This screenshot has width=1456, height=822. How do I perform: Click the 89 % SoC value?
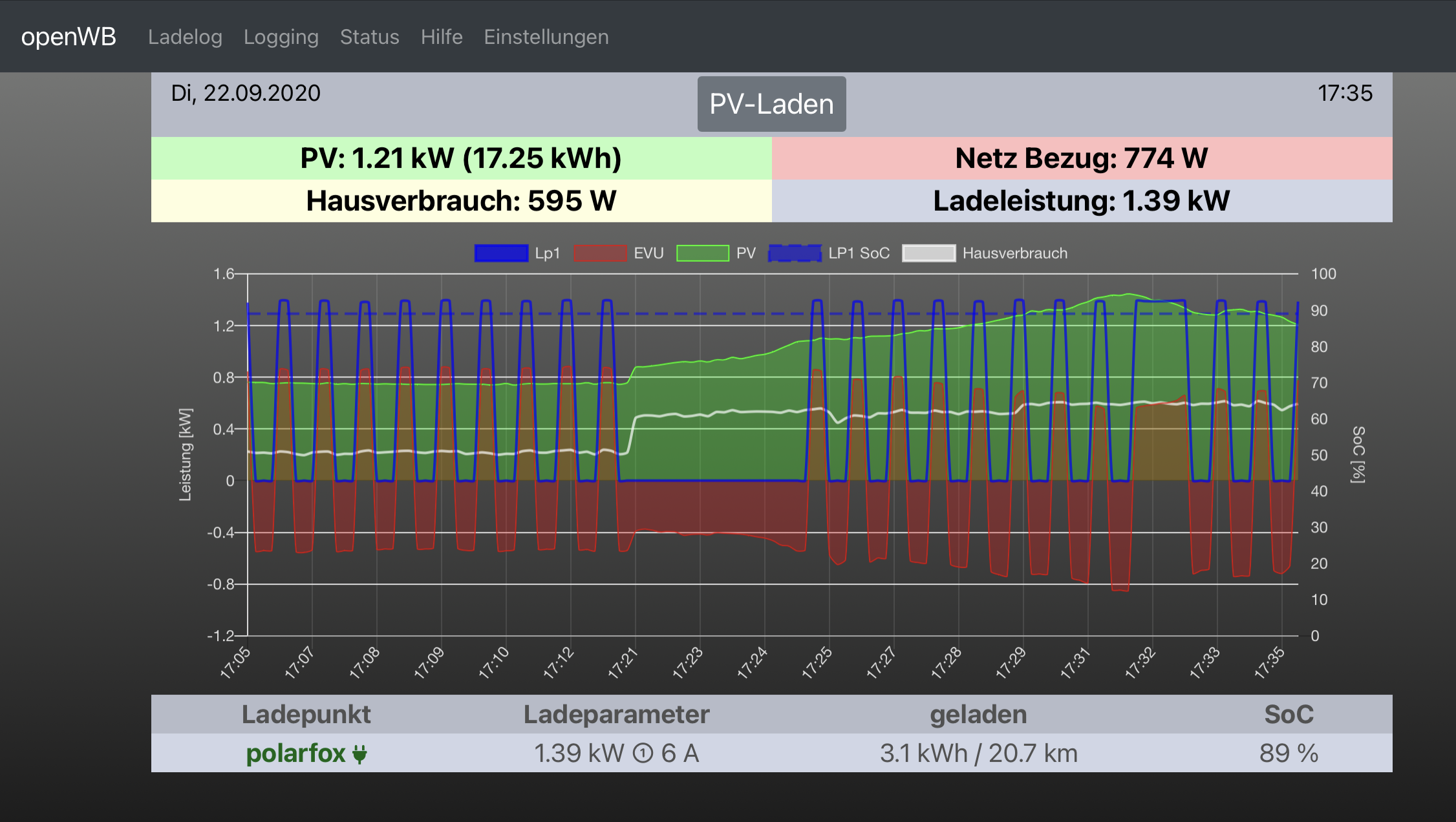(x=1288, y=753)
